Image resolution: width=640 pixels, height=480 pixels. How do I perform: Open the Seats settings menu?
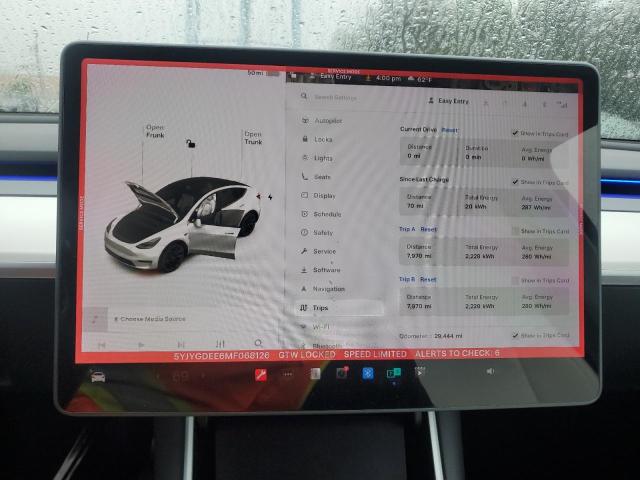(316, 177)
